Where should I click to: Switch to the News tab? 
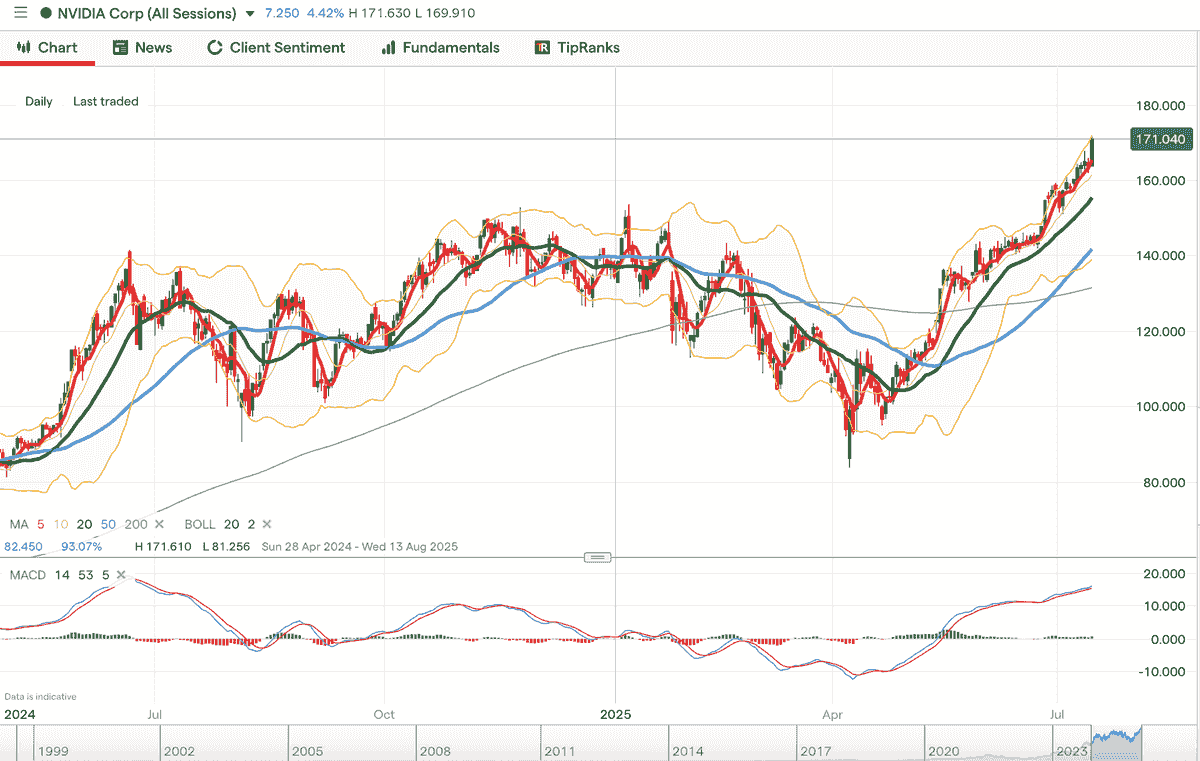tap(142, 48)
